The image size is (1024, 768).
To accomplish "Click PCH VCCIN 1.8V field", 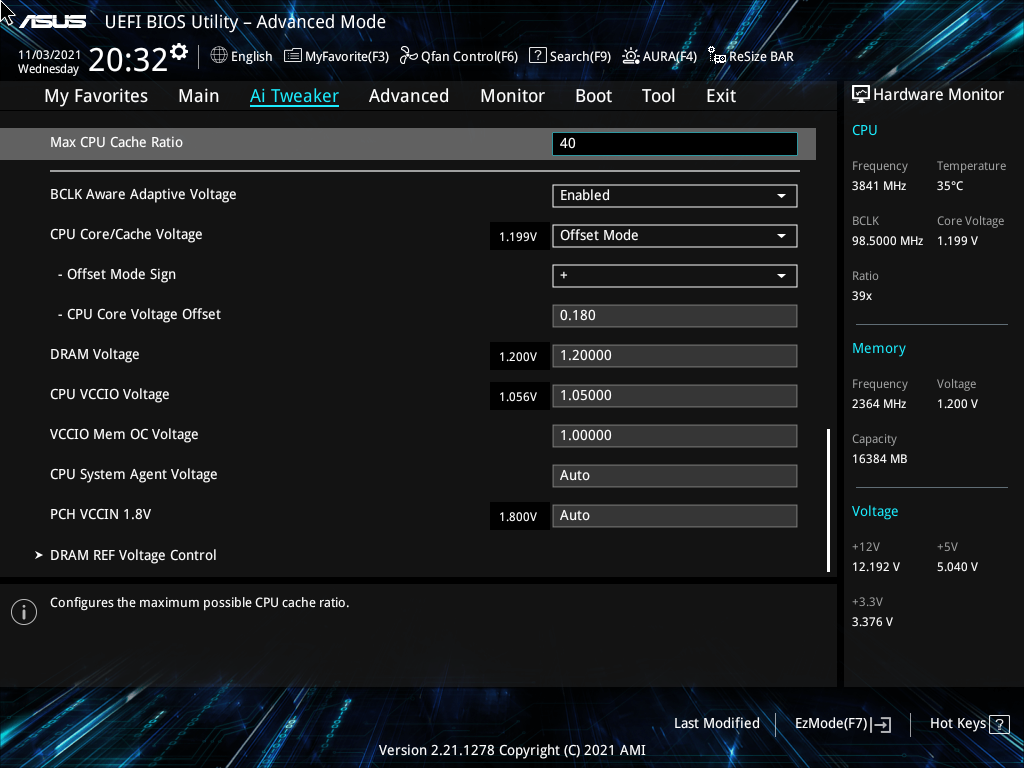I will pos(675,516).
